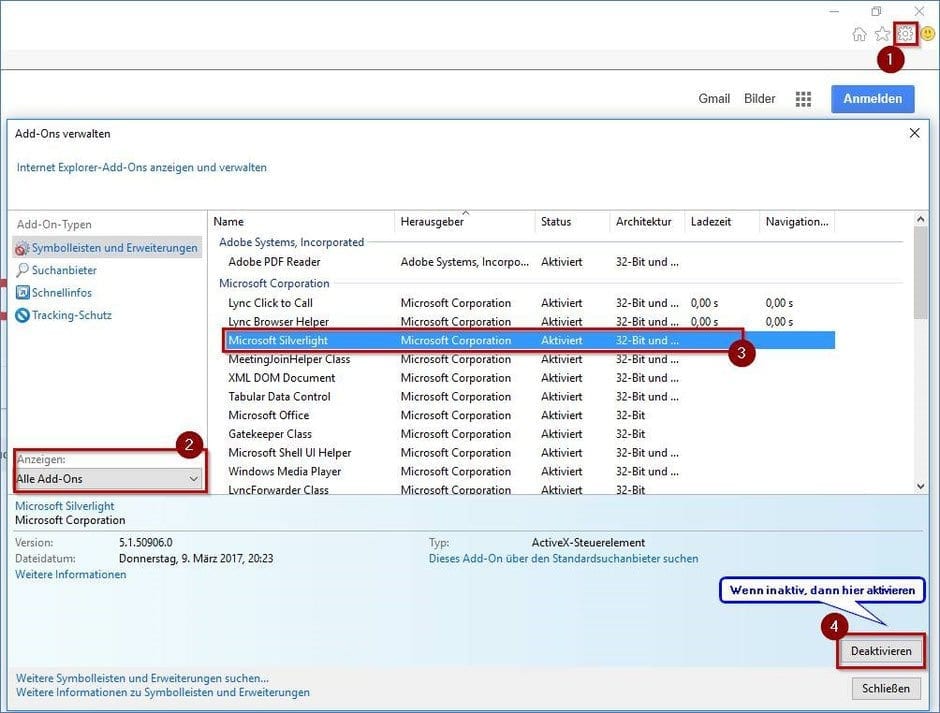Click Internet Explorer-Add-Ons anzeigen und verwalten text
This screenshot has height=713, width=940.
click(141, 167)
